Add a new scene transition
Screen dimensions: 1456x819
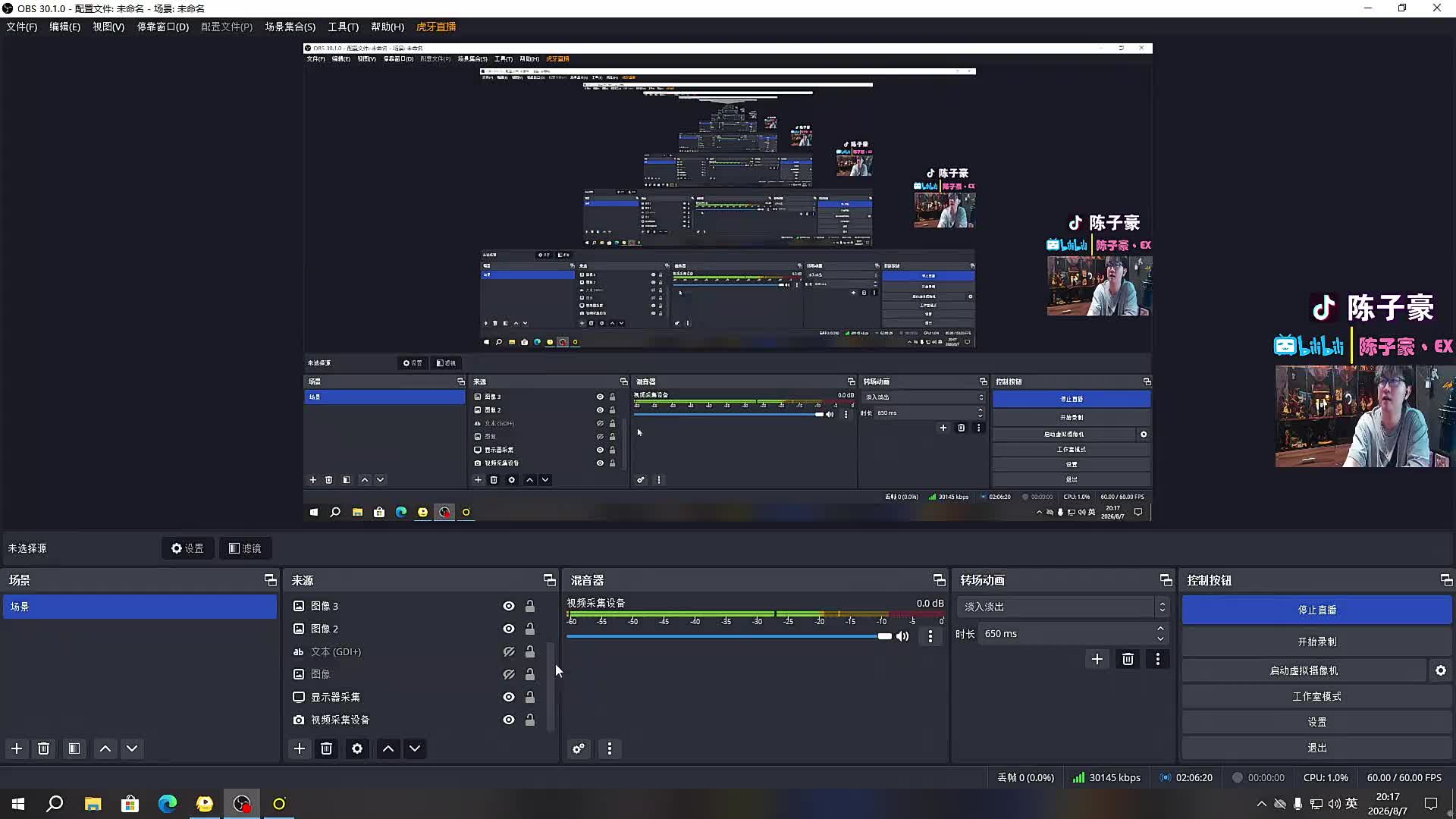click(1097, 659)
